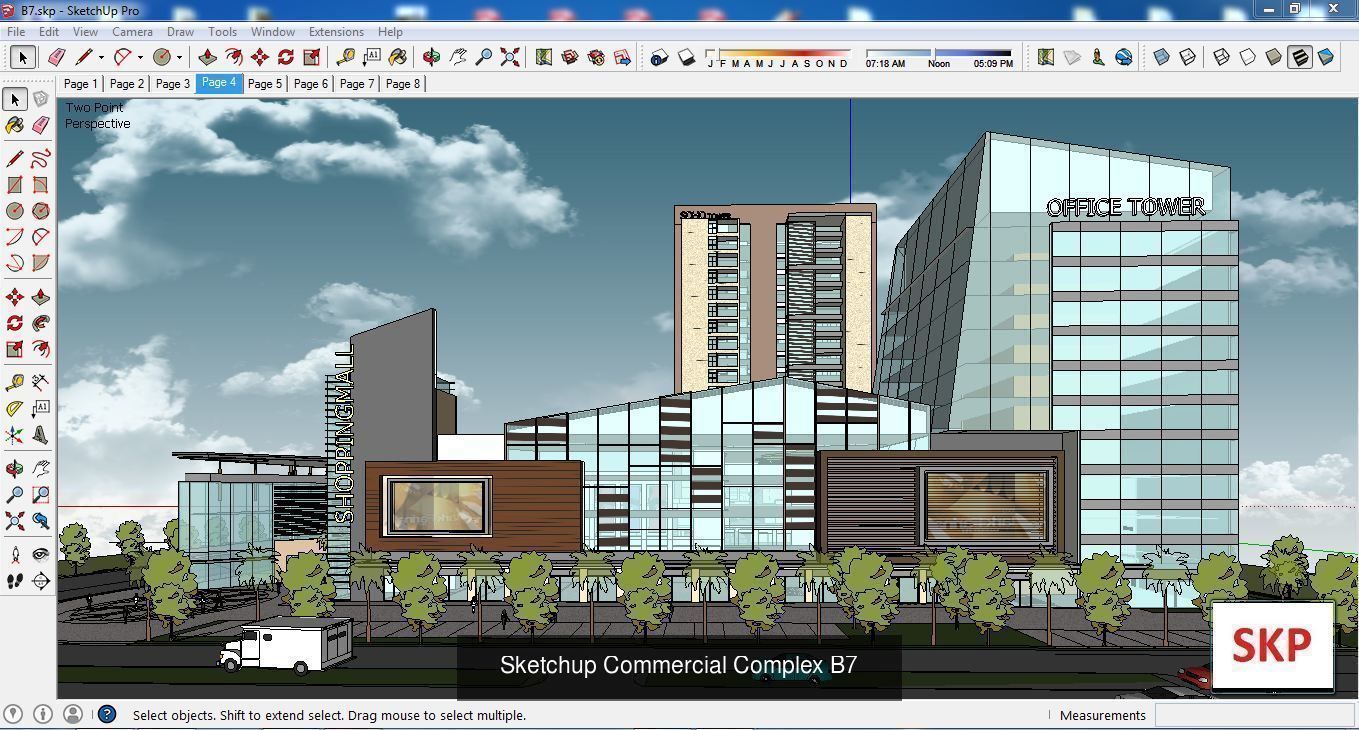Switch to Page 5 scene tab
Image resolution: width=1359 pixels, height=730 pixels.
tap(265, 84)
